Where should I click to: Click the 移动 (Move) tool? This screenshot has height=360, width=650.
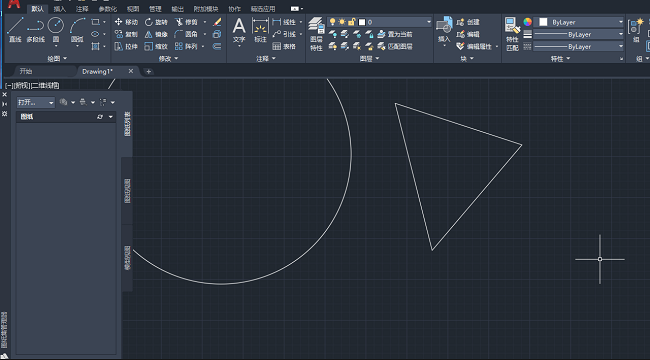pos(126,22)
